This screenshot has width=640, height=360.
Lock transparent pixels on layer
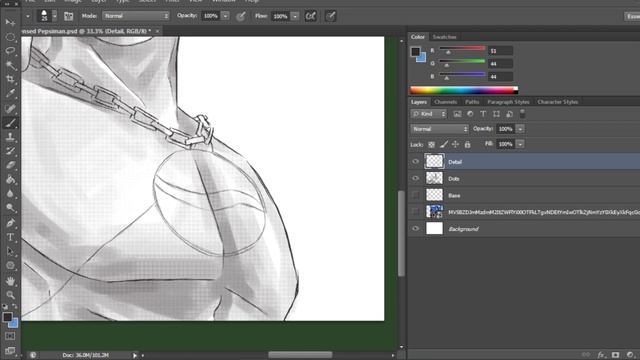point(431,144)
